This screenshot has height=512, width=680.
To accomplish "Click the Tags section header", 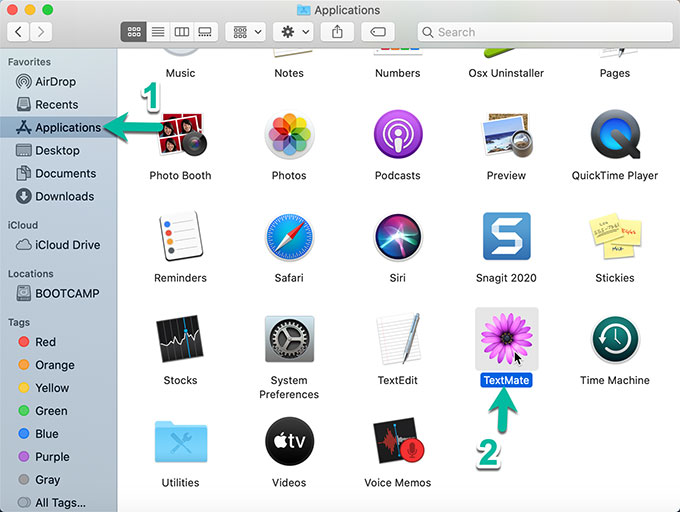I will [x=19, y=323].
